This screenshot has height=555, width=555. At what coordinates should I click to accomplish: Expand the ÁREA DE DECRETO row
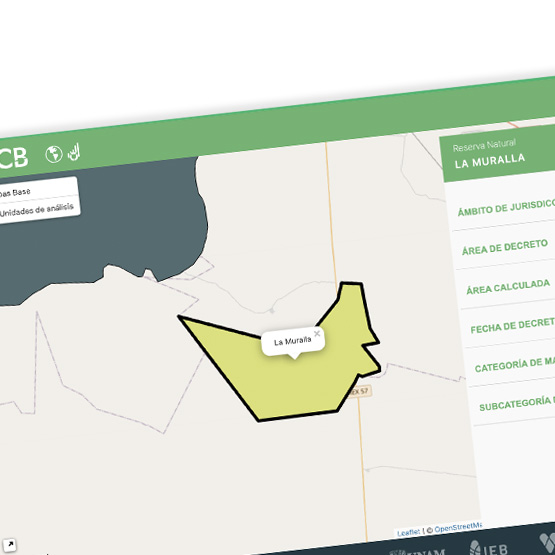coord(505,247)
